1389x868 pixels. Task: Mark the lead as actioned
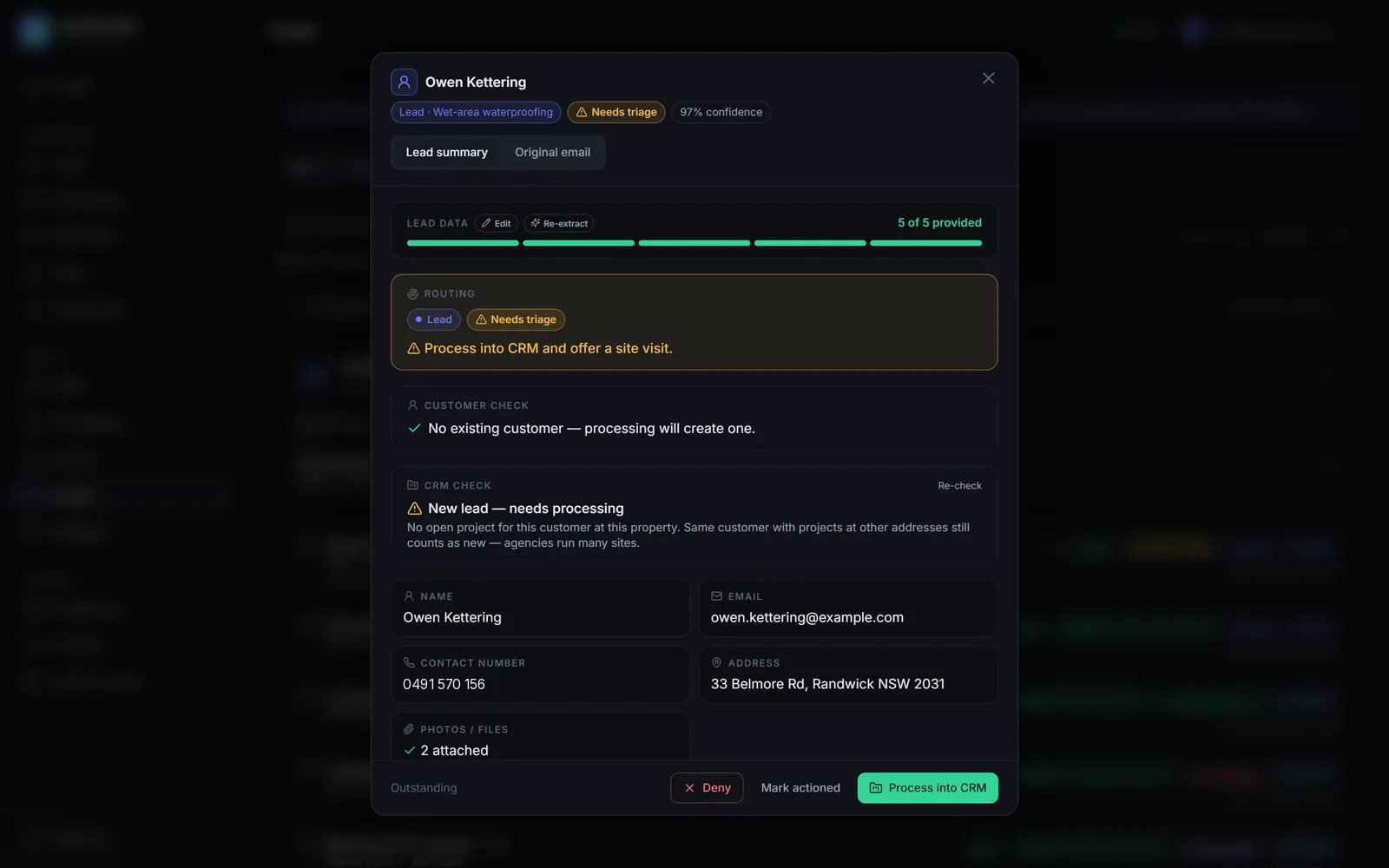pos(800,788)
